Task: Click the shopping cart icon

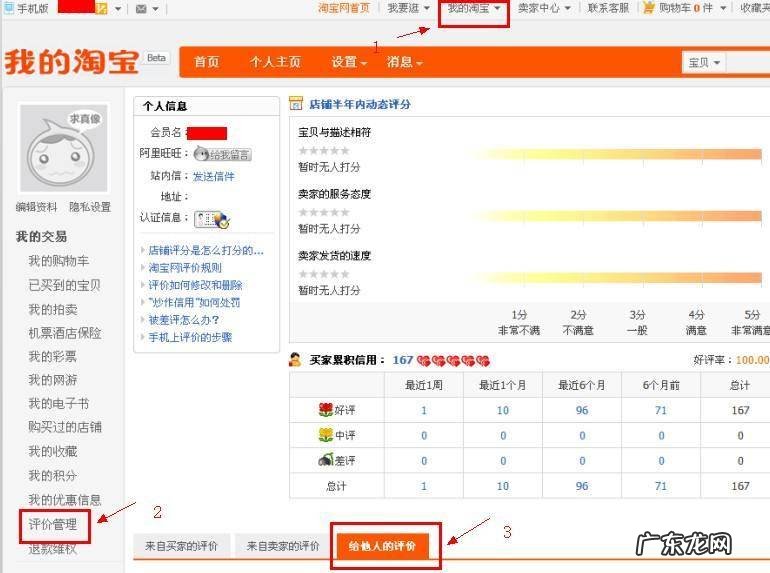Action: click(x=649, y=7)
